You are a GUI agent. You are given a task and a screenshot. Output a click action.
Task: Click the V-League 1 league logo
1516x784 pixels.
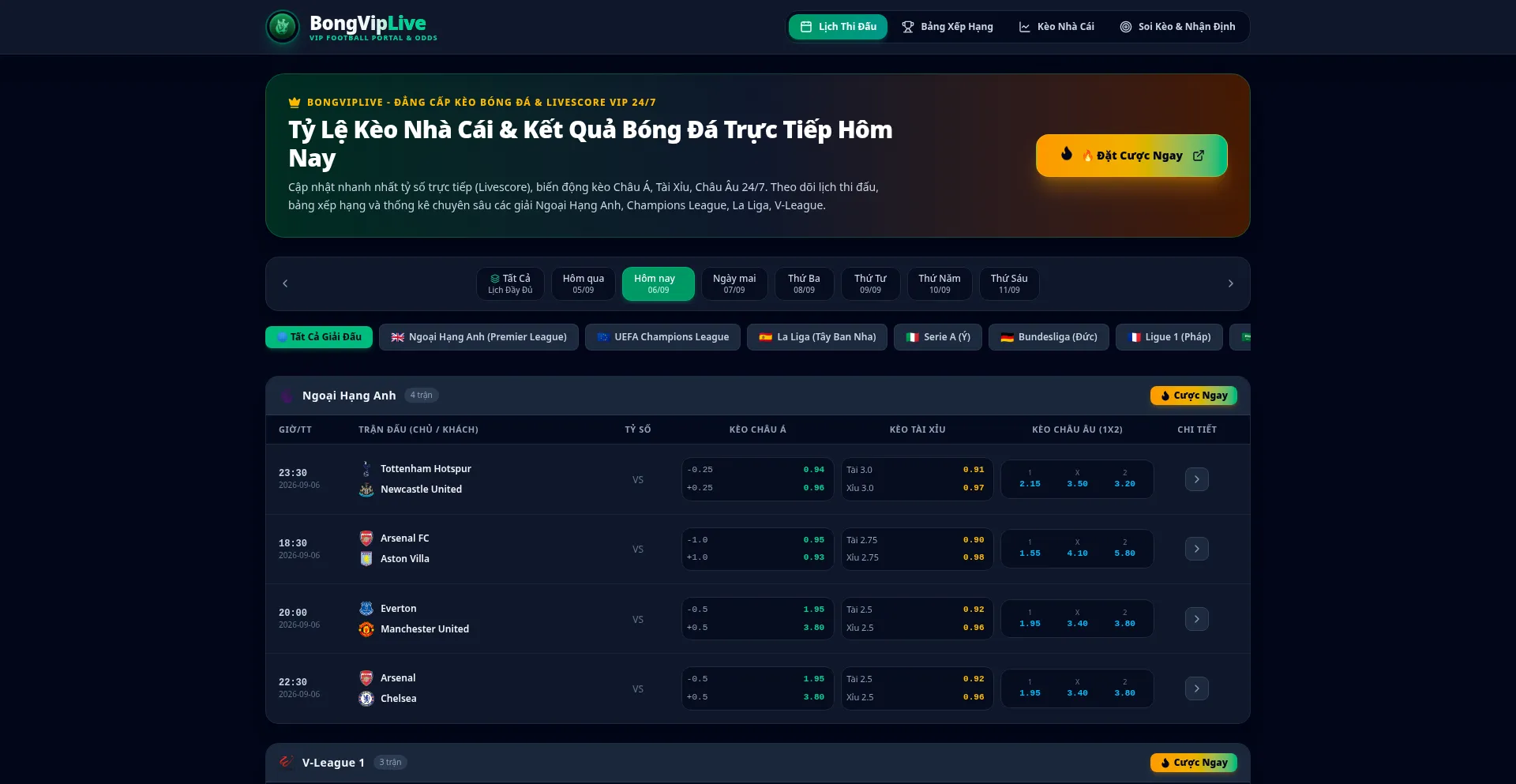(x=287, y=763)
